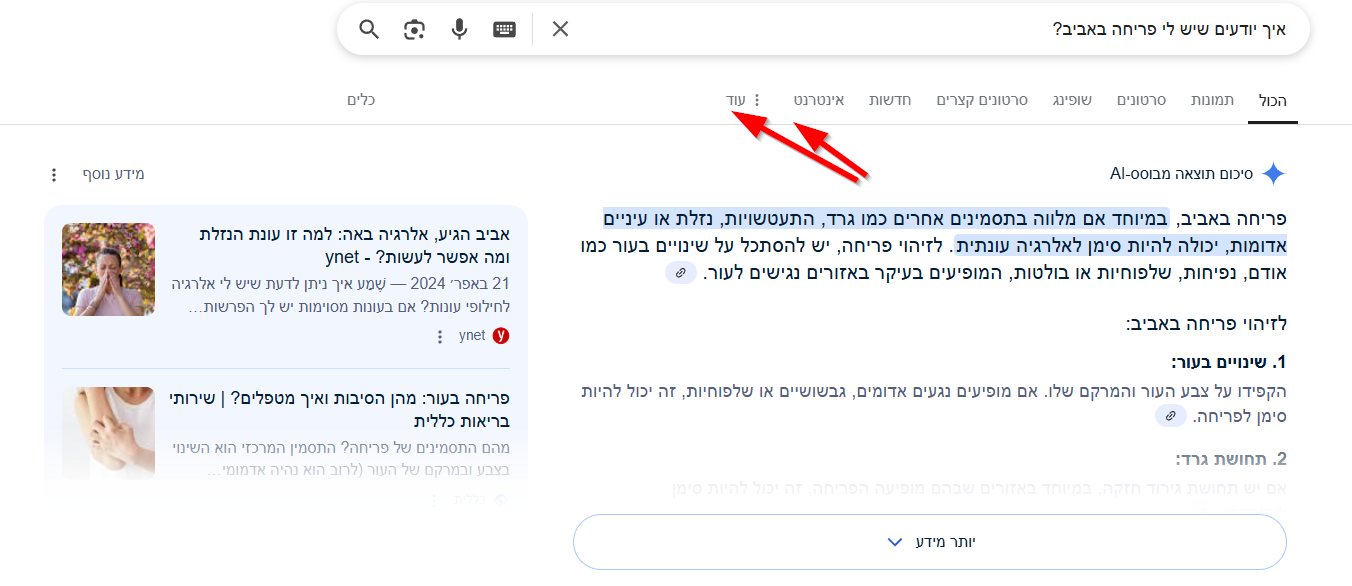Open the כלים search tools
The height and width of the screenshot is (586, 1352).
point(361,100)
